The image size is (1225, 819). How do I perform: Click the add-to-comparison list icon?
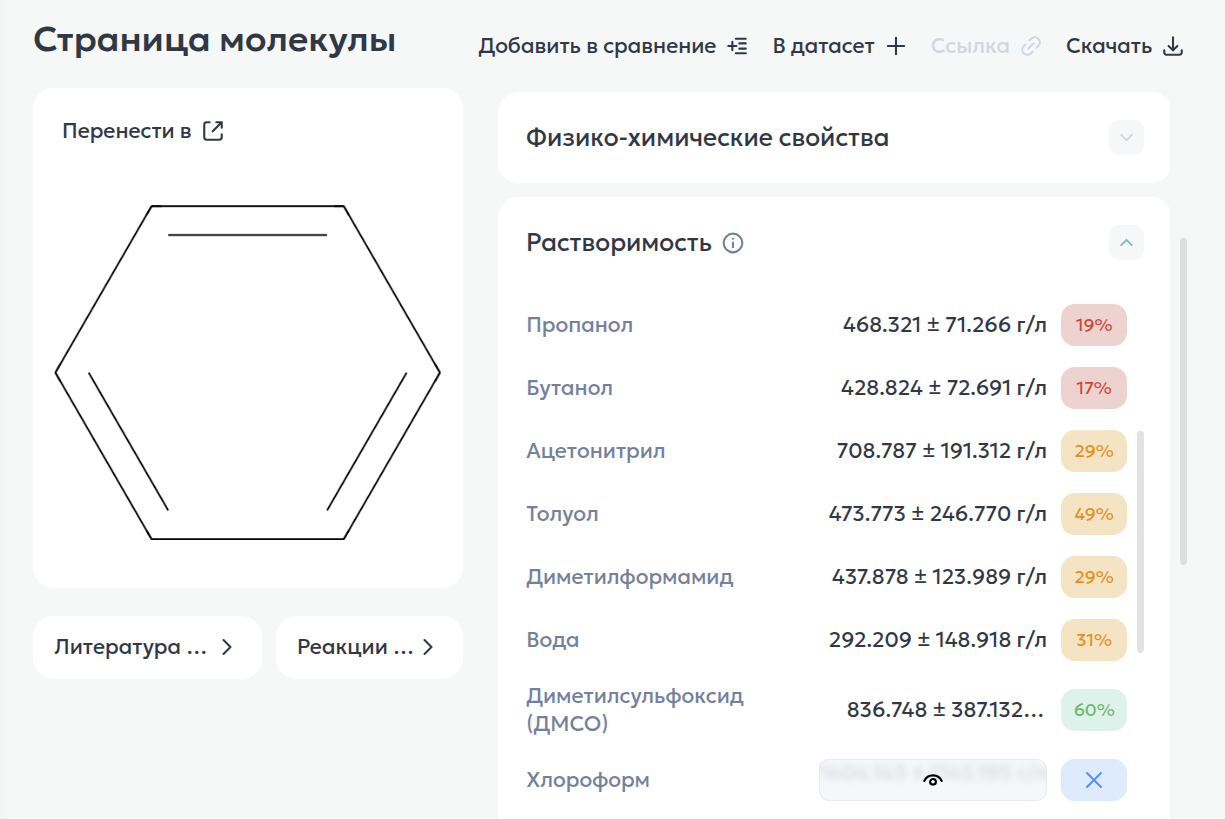pyautogui.click(x=737, y=46)
